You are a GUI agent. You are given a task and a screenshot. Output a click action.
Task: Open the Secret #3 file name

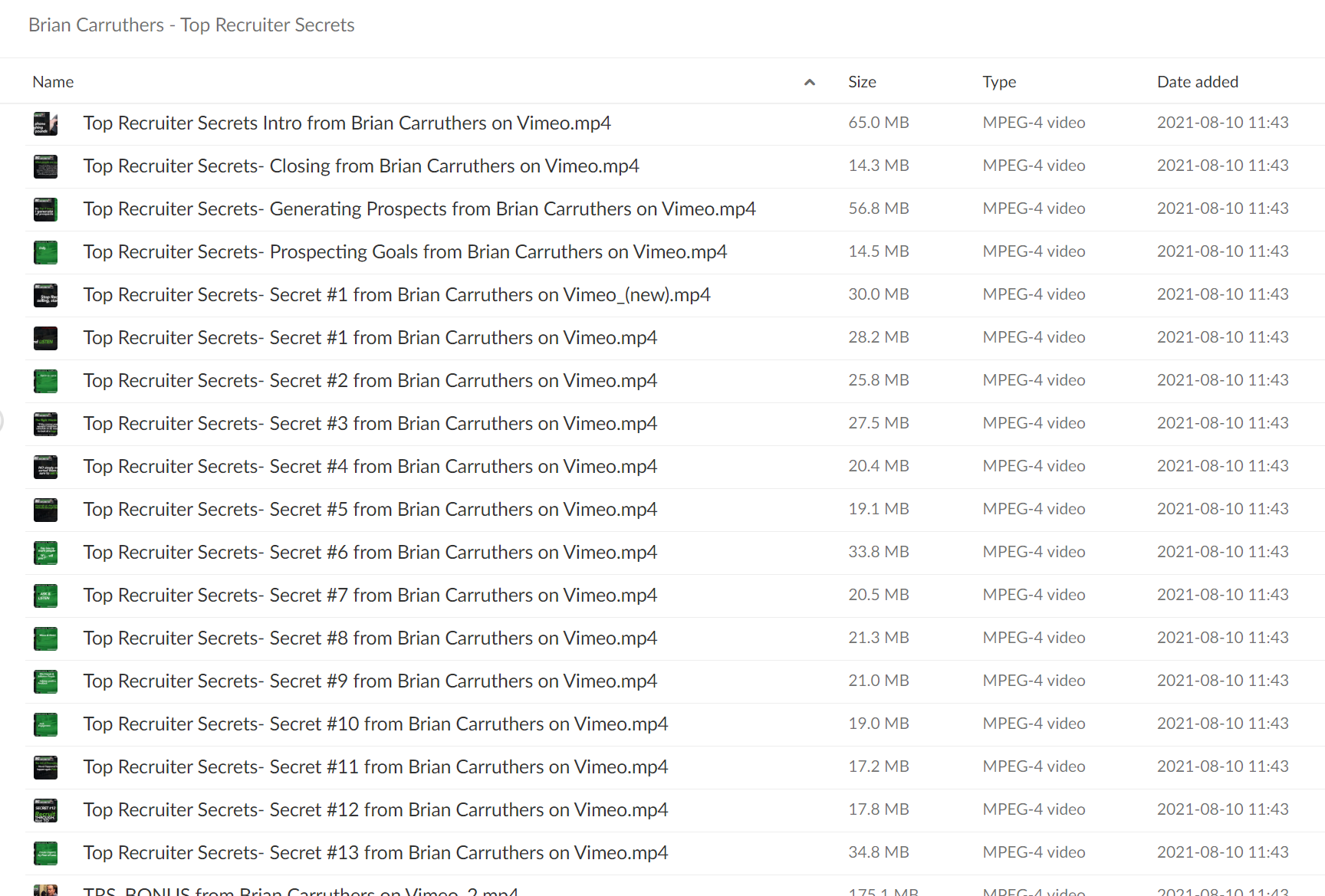coord(370,424)
